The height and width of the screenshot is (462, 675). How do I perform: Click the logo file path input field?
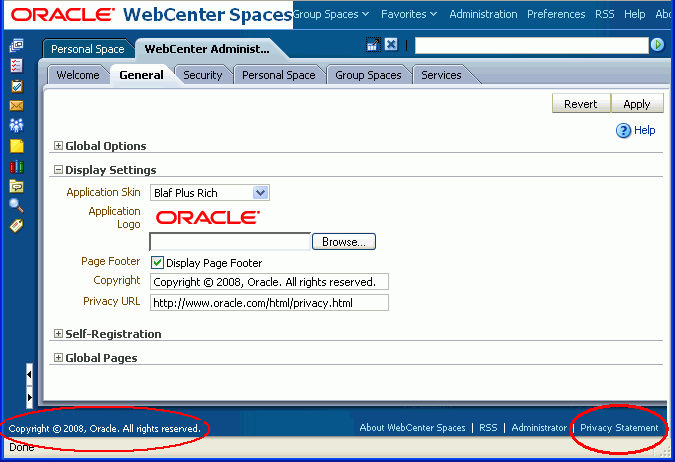(230, 242)
